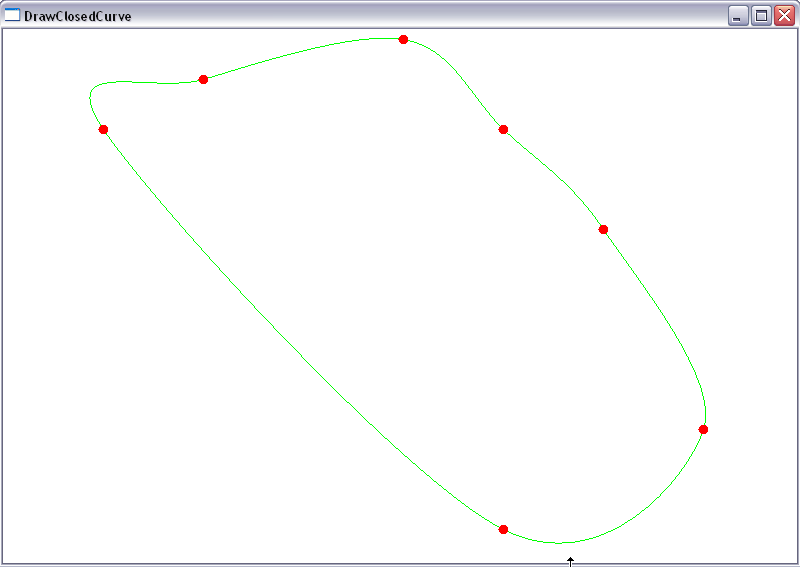Select the rightmost red curve point
This screenshot has height=567, width=800.
click(703, 429)
